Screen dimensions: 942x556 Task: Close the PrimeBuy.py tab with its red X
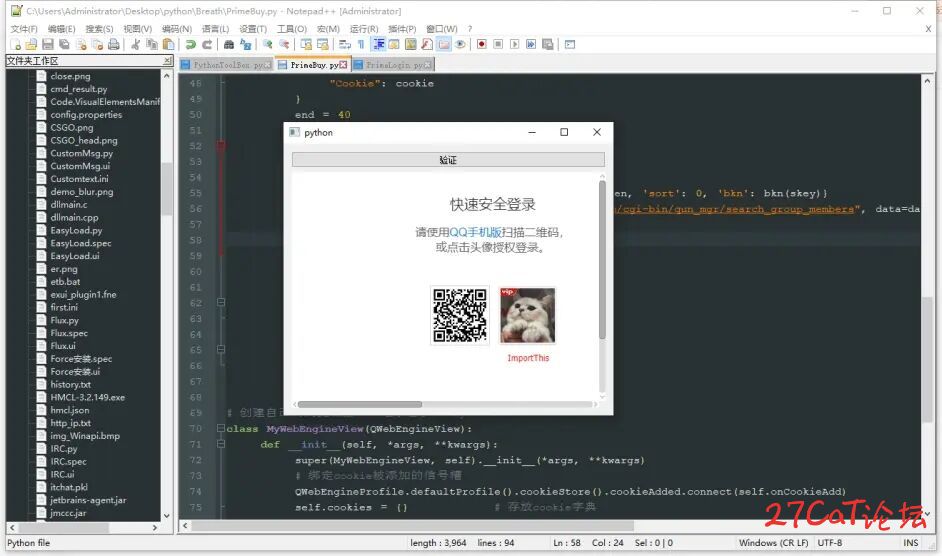[344, 65]
